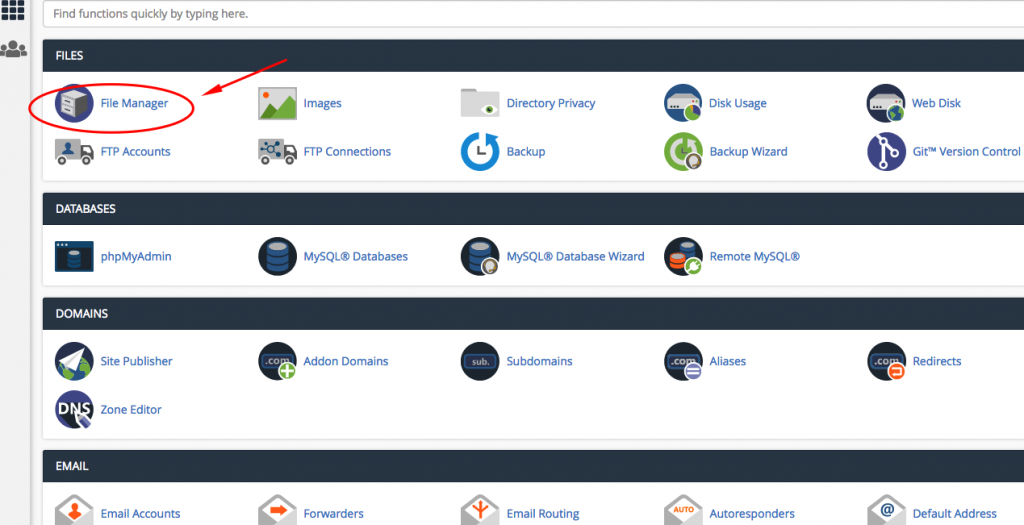The width and height of the screenshot is (1024, 525).
Task: Click the Backup clock icon
Action: click(480, 151)
